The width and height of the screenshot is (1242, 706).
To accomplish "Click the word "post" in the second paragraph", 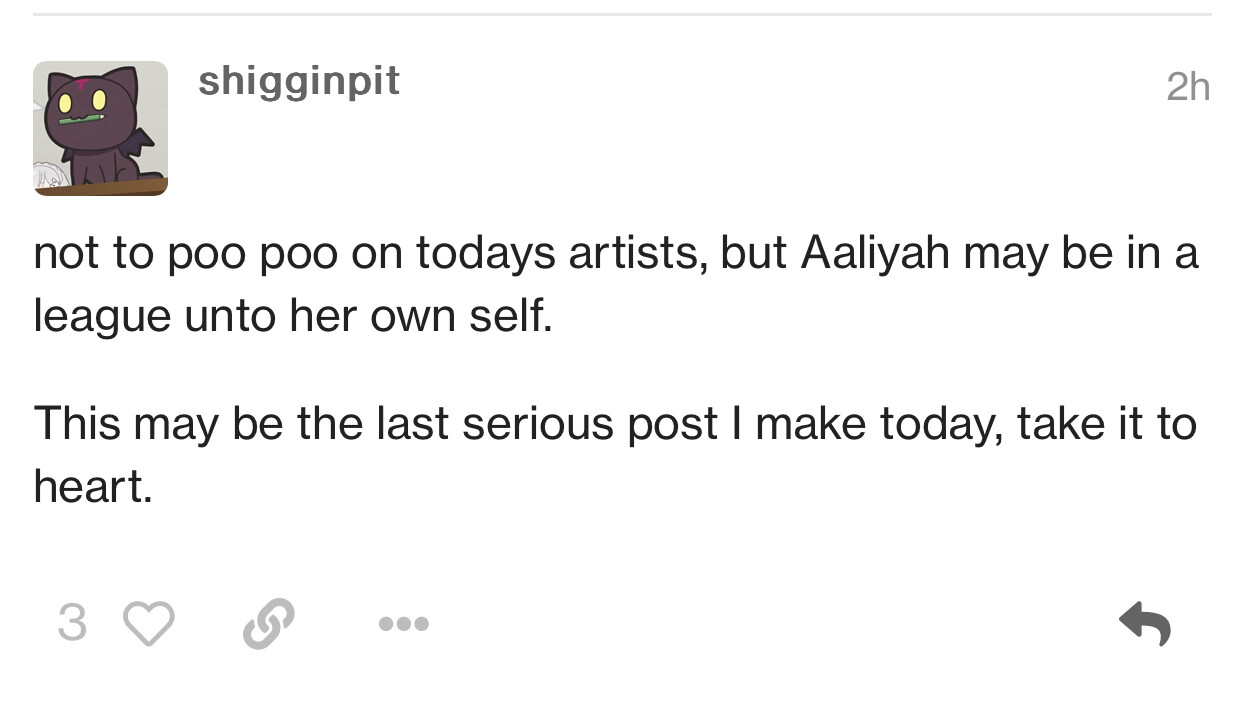I will (672, 424).
